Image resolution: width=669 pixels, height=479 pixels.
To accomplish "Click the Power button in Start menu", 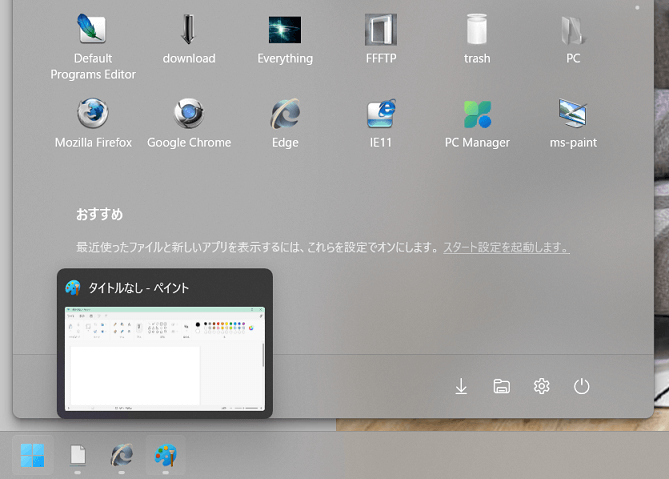I will coord(582,386).
